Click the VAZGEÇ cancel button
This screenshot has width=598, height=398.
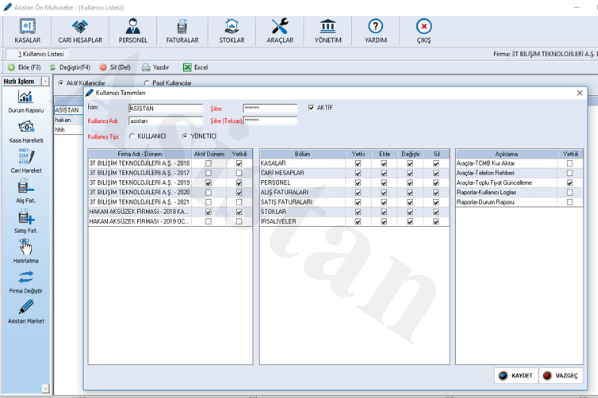tap(561, 376)
